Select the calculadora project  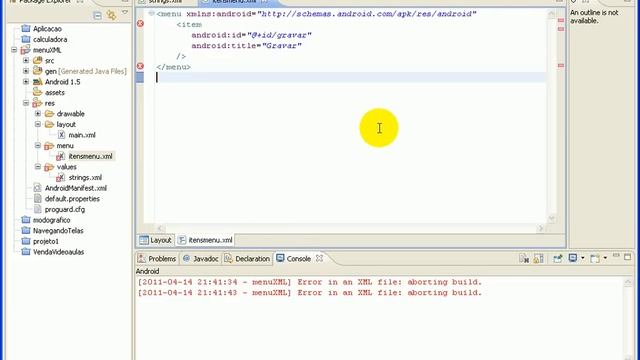click(50, 39)
